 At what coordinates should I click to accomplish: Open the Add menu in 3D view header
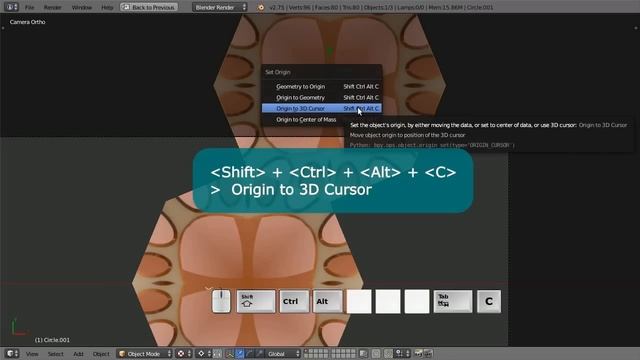(x=78, y=354)
